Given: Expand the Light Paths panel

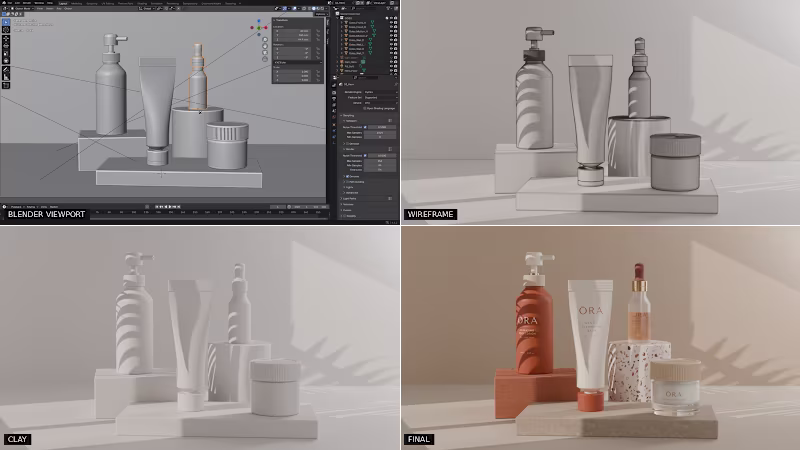Looking at the screenshot, I should 349,198.
